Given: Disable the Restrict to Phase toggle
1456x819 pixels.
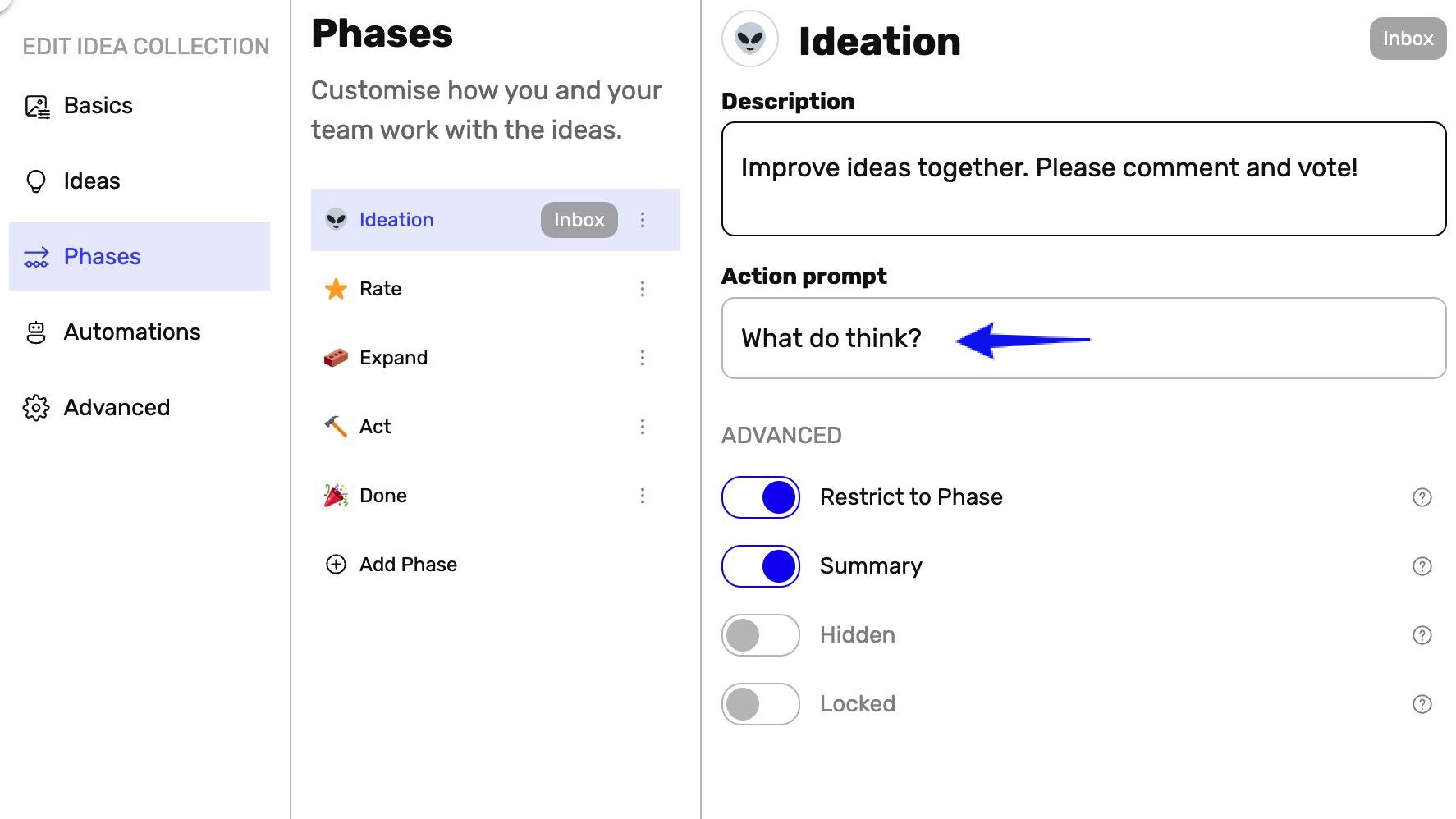Looking at the screenshot, I should (760, 496).
